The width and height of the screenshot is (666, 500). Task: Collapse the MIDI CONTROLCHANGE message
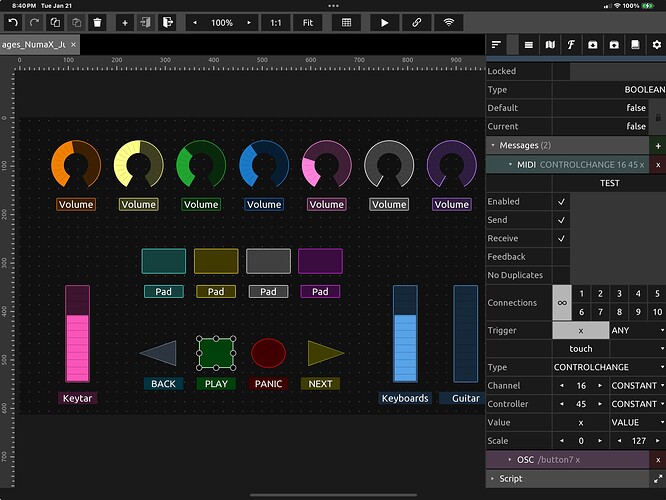[510, 164]
